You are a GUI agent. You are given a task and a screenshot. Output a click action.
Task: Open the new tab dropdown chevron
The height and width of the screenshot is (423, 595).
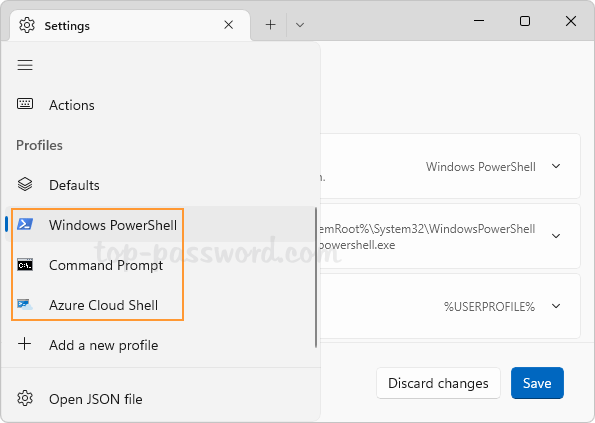pos(300,25)
